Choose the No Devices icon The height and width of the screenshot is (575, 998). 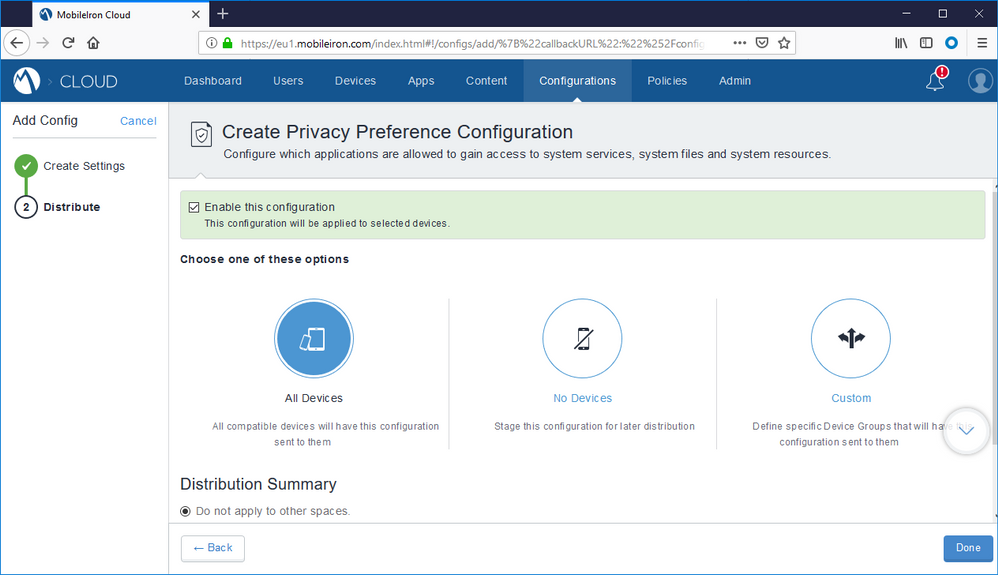point(582,339)
